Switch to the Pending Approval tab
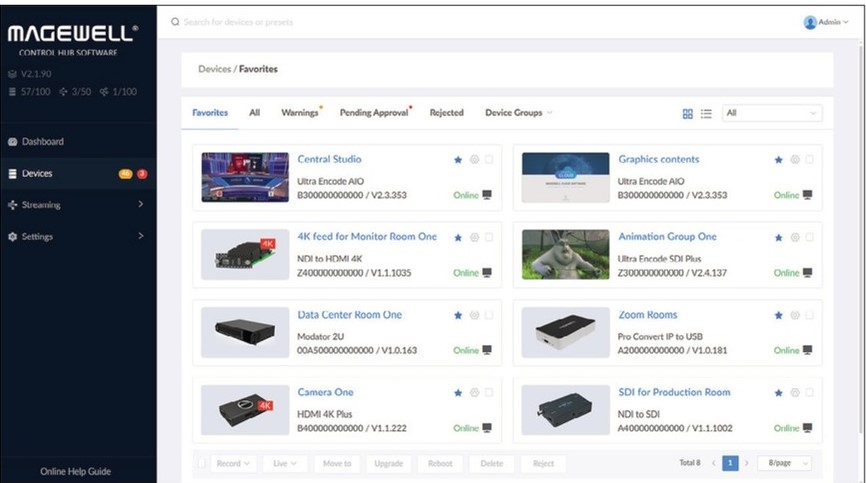Screen dimensions: 866x483 pos(374,113)
